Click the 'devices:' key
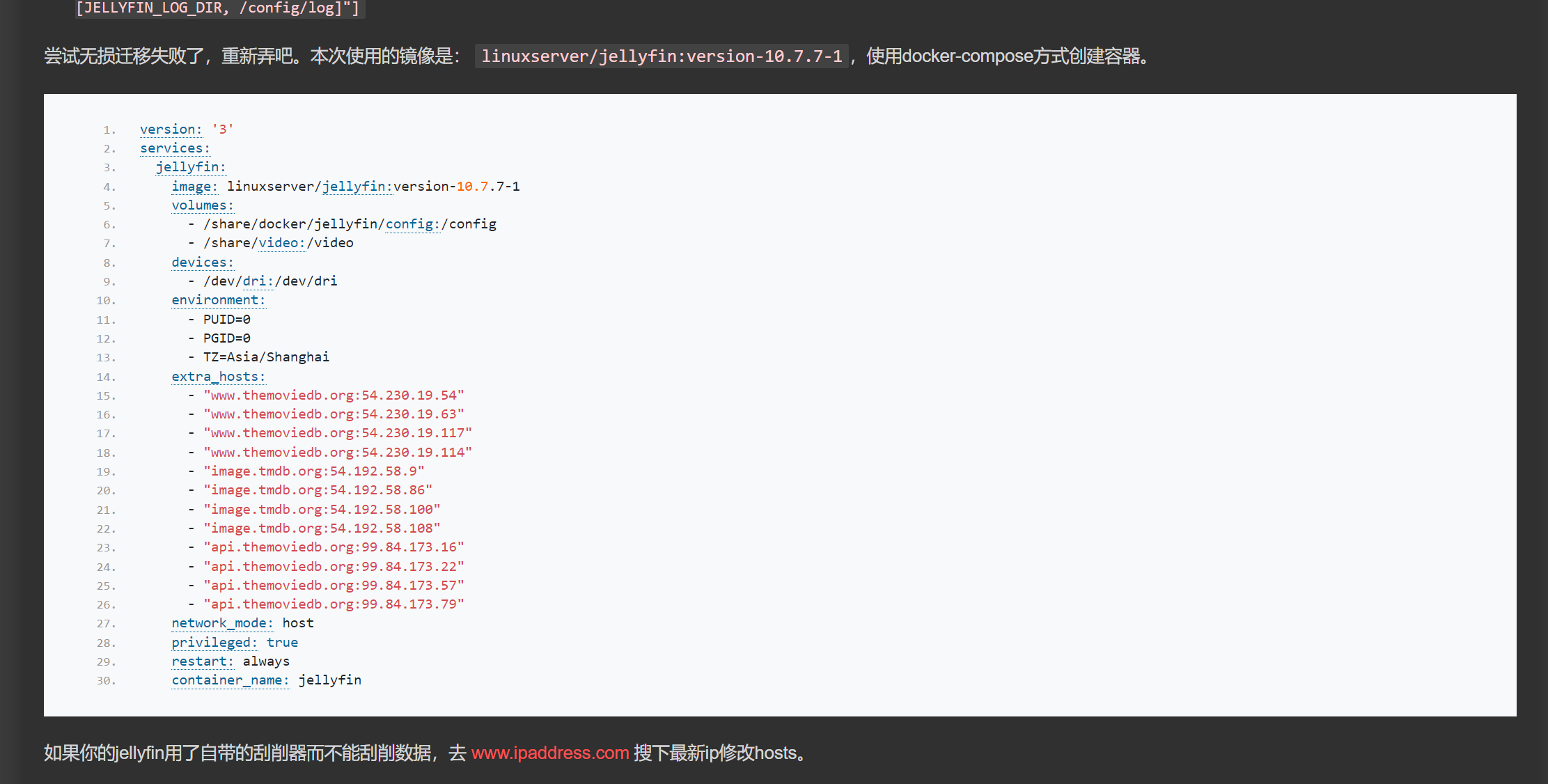 coord(203,262)
